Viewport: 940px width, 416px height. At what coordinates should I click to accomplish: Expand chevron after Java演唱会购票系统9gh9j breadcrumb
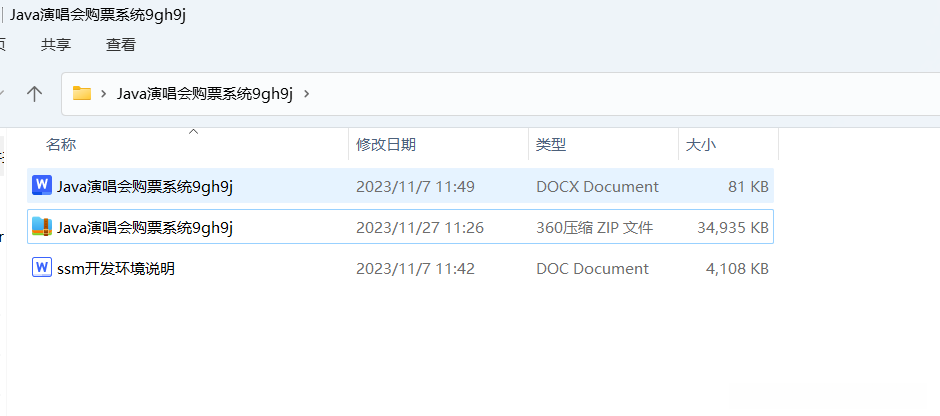pyautogui.click(x=306, y=94)
